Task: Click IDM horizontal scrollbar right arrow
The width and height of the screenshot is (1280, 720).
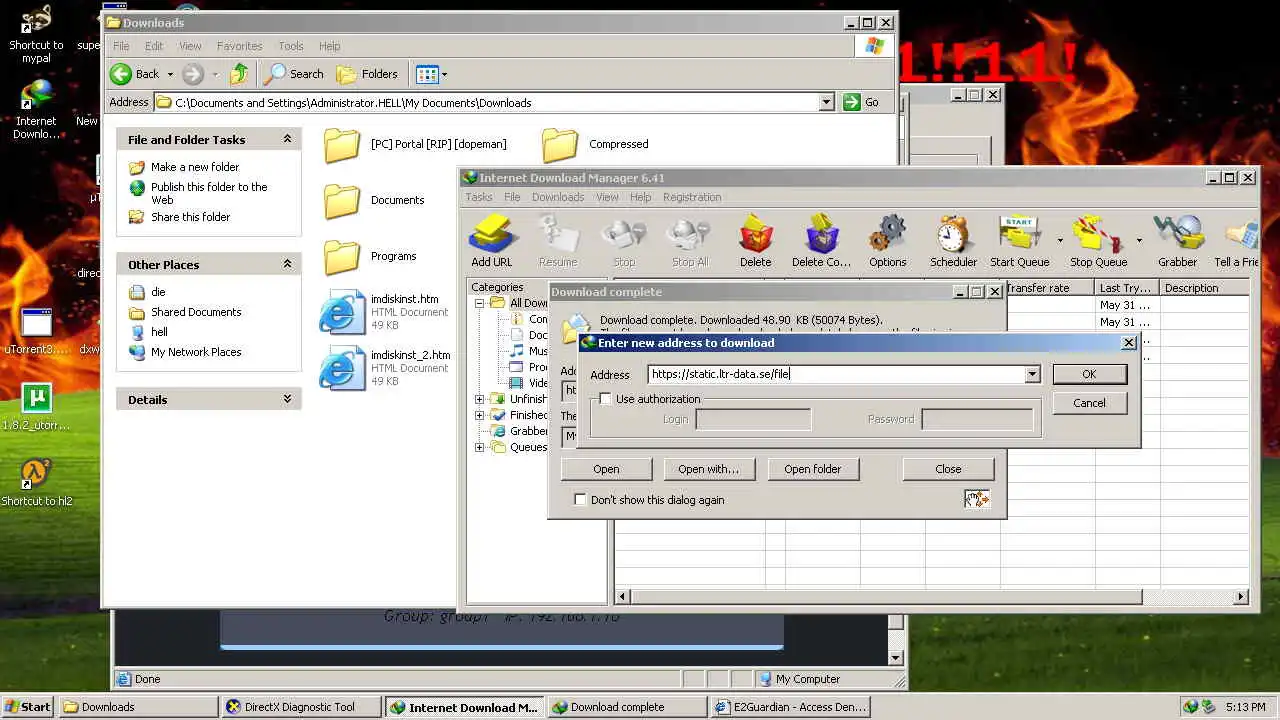Action: pyautogui.click(x=1241, y=597)
